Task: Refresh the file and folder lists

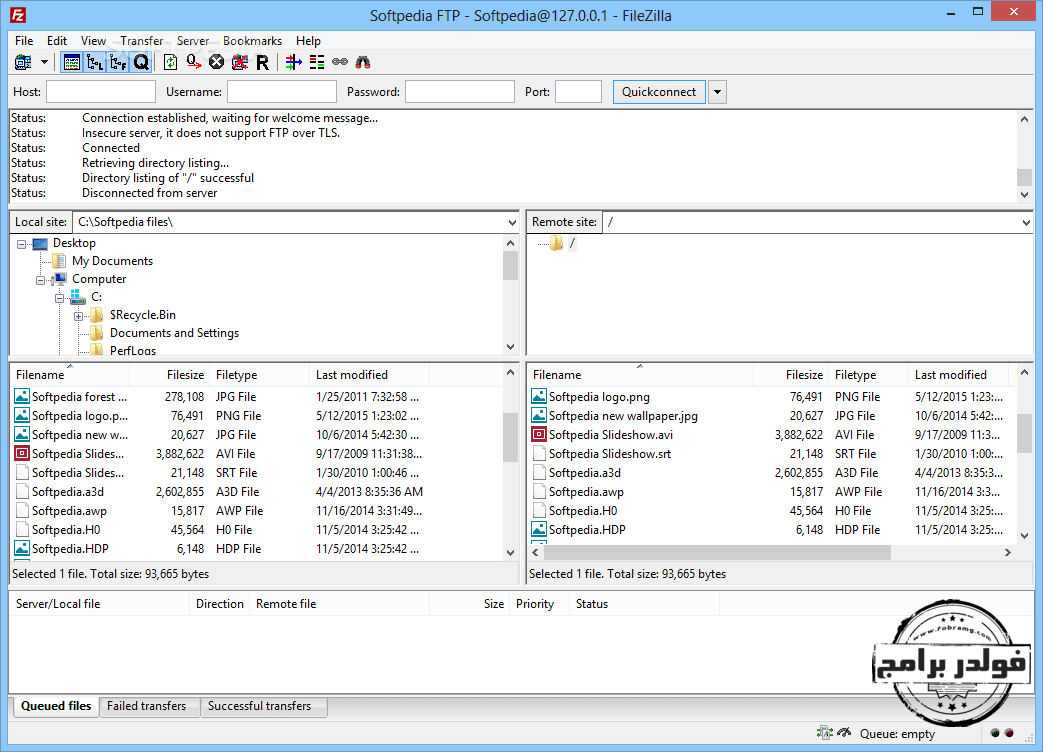Action: (x=170, y=63)
